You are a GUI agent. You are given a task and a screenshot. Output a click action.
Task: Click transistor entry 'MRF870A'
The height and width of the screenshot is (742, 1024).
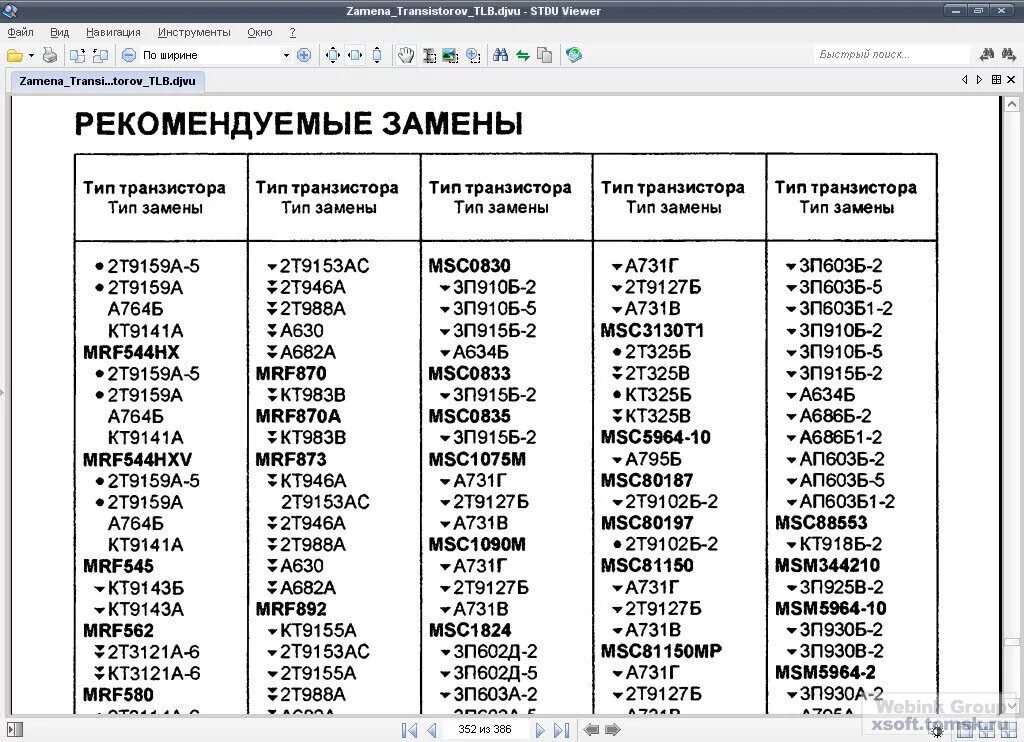[x=298, y=416]
